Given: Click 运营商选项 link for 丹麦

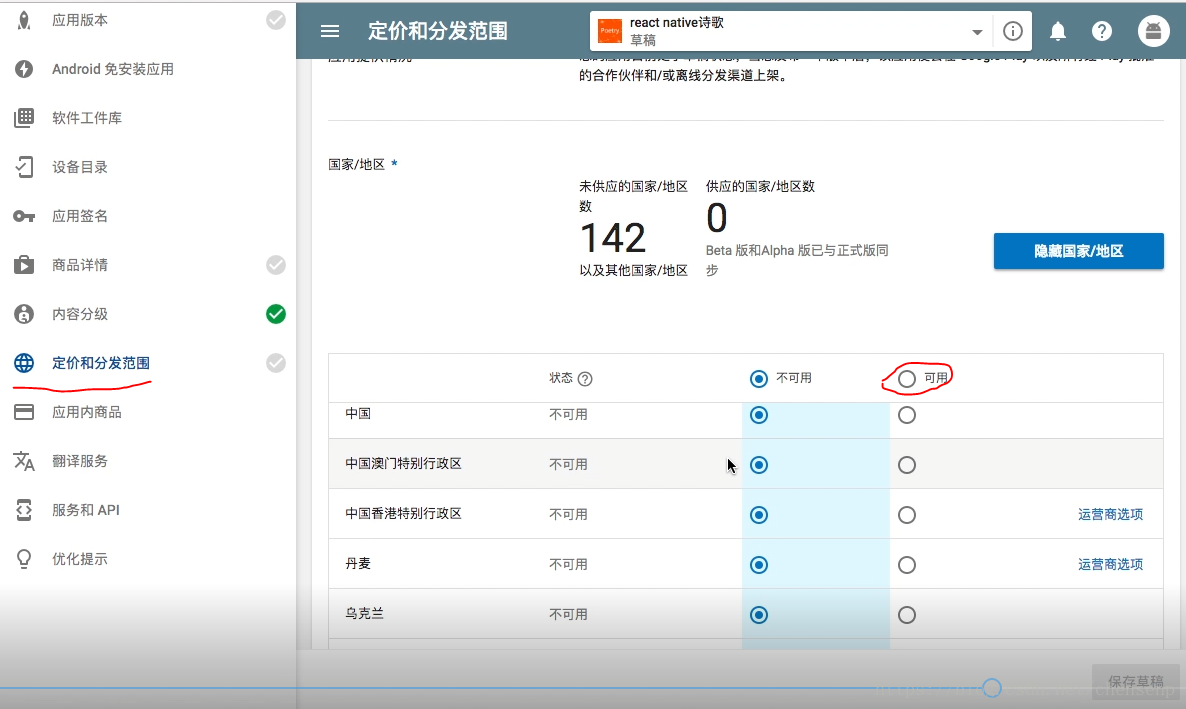Looking at the screenshot, I should (1110, 564).
